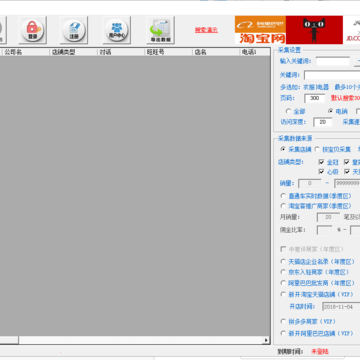360x360 pixels.
Task: Click the 开店时间 date field 2018-11-04
Action: click(x=341, y=307)
